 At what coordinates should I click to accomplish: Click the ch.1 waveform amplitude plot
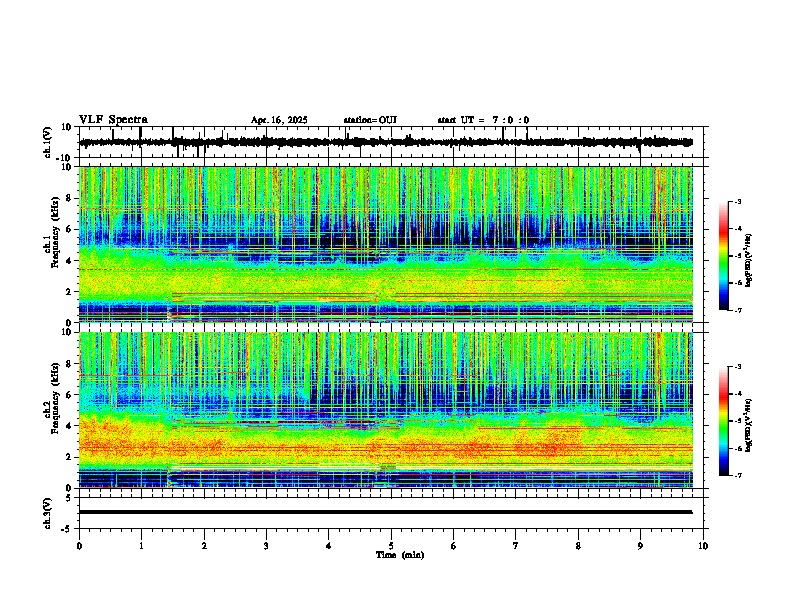coord(393,142)
